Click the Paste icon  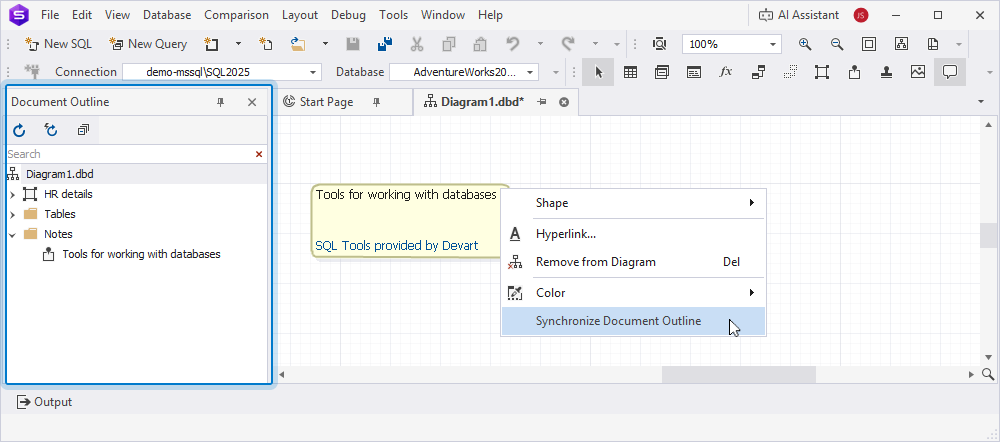tap(480, 44)
